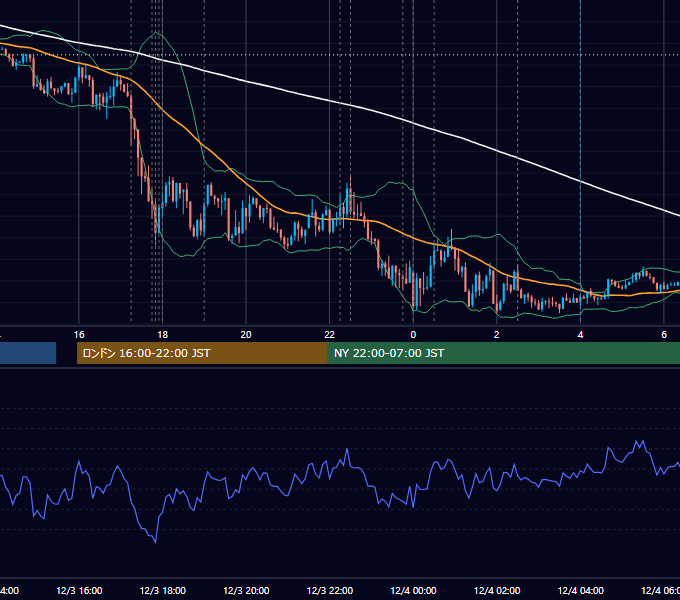Click the hour label 16 on the time axis
This screenshot has height=600, width=680.
coord(79,335)
